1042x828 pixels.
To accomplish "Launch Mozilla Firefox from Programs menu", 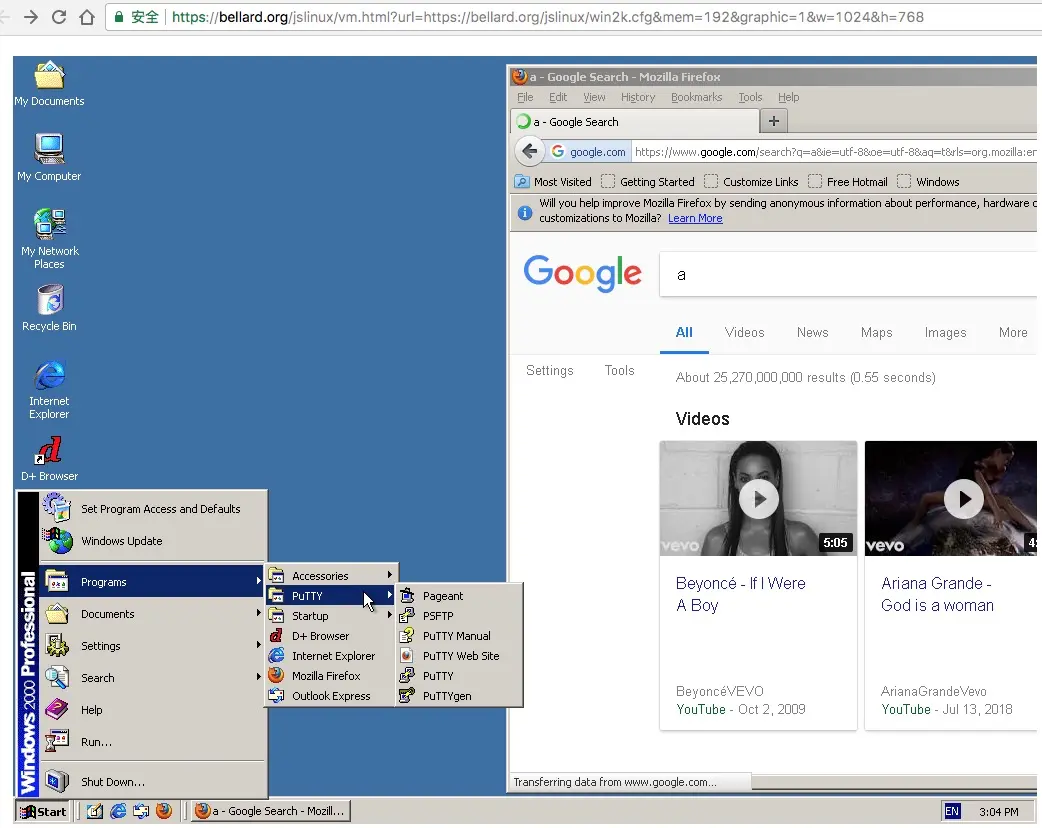I will (x=331, y=676).
